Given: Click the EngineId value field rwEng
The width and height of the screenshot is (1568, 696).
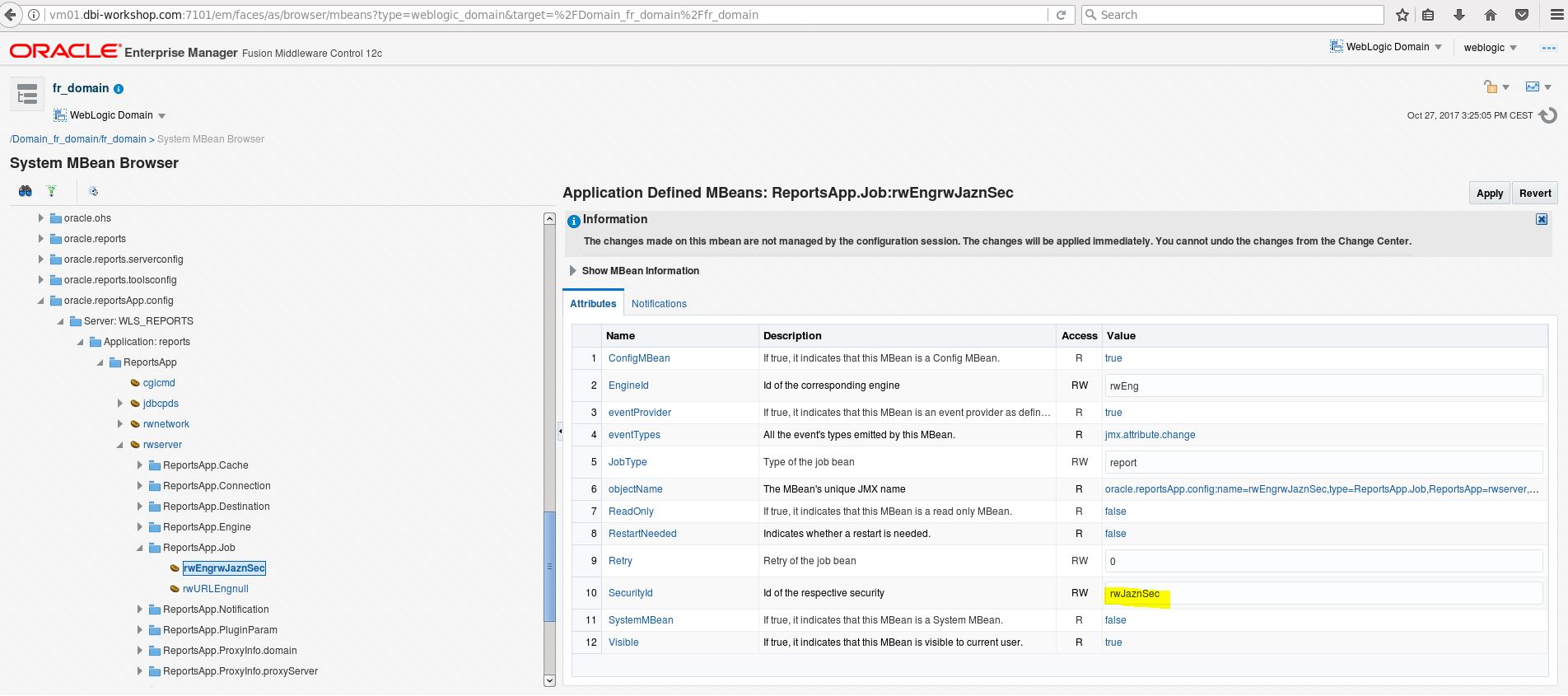Looking at the screenshot, I should pyautogui.click(x=1323, y=385).
